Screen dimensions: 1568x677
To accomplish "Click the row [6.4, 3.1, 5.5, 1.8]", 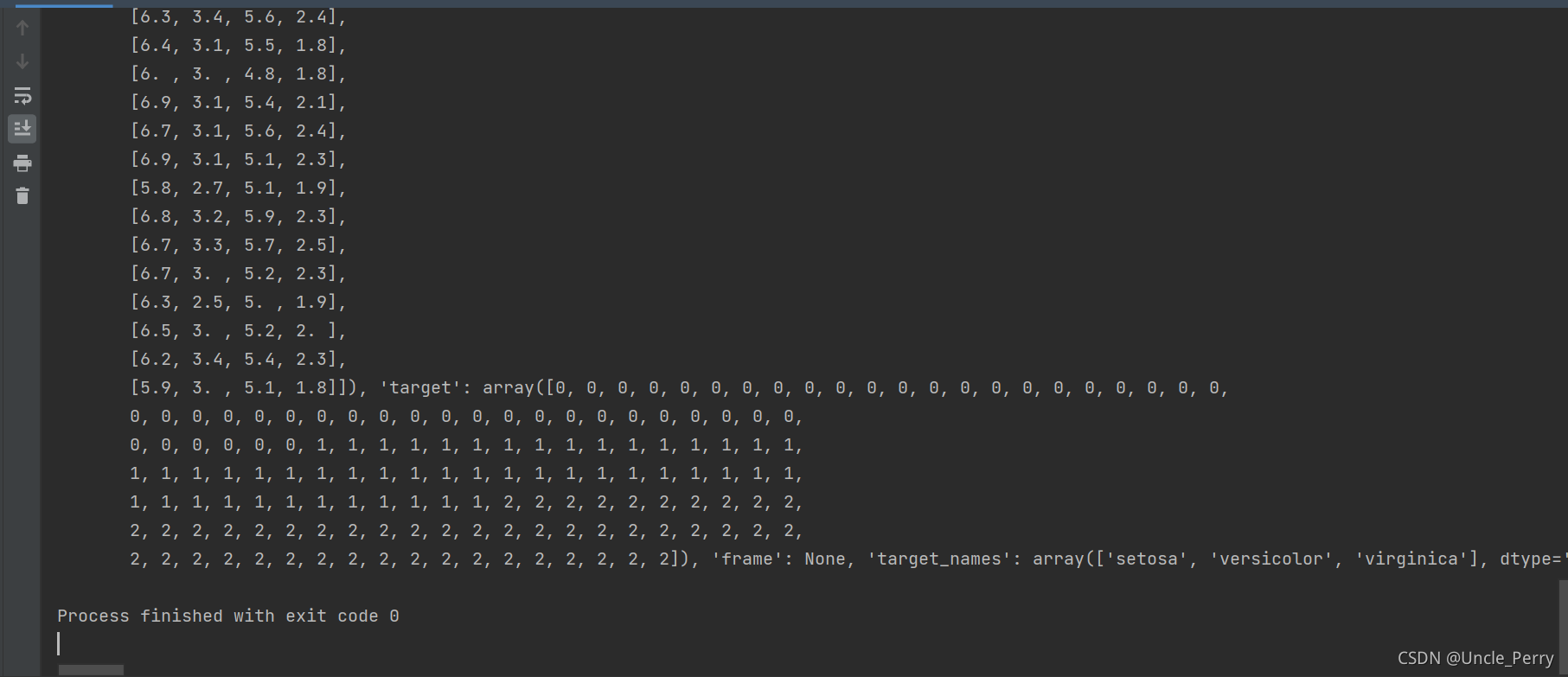I will [239, 45].
